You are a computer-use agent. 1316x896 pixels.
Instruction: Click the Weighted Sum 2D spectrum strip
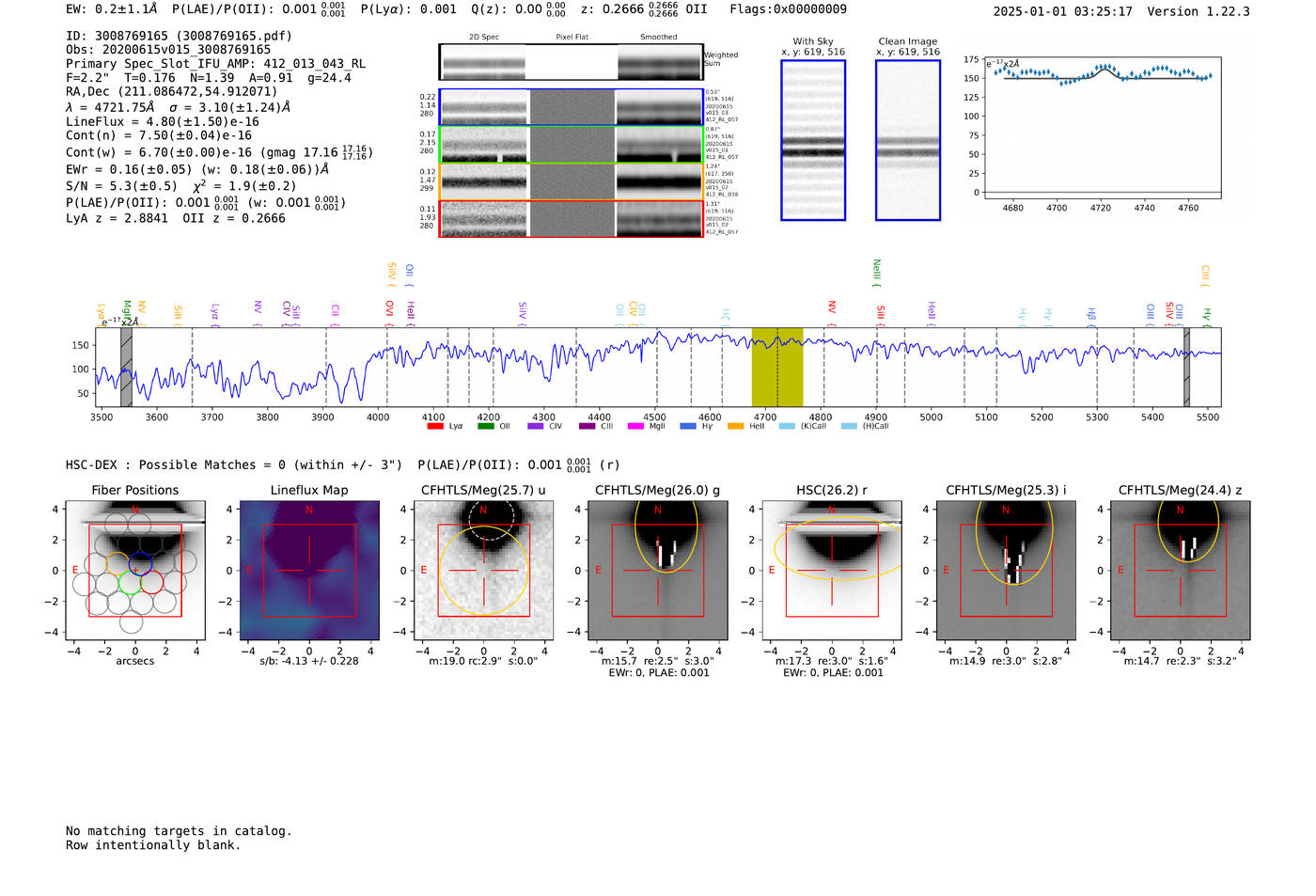[x=572, y=62]
